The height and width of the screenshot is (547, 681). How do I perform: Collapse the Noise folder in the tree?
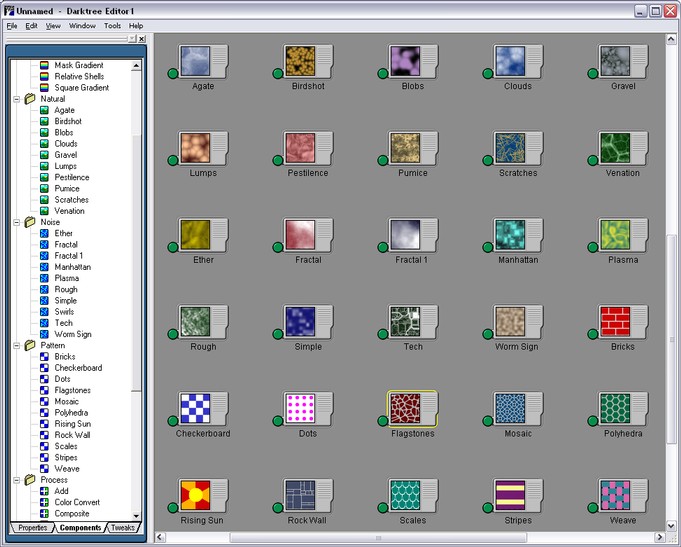point(17,222)
